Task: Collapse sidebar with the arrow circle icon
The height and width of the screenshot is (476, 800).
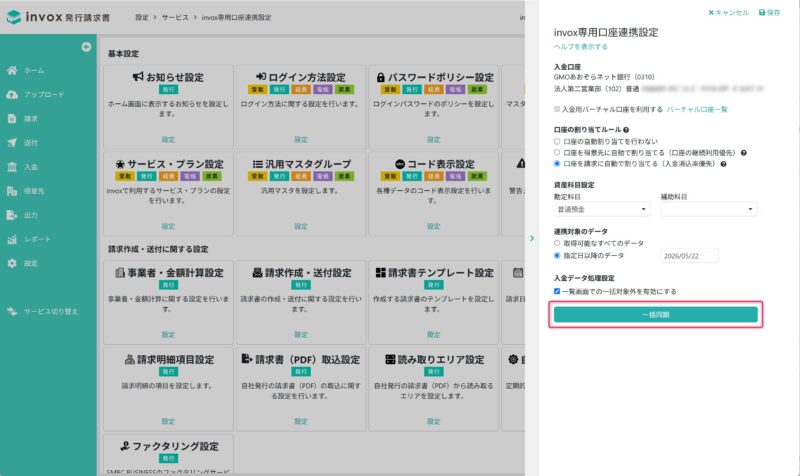Action: pyautogui.click(x=86, y=47)
